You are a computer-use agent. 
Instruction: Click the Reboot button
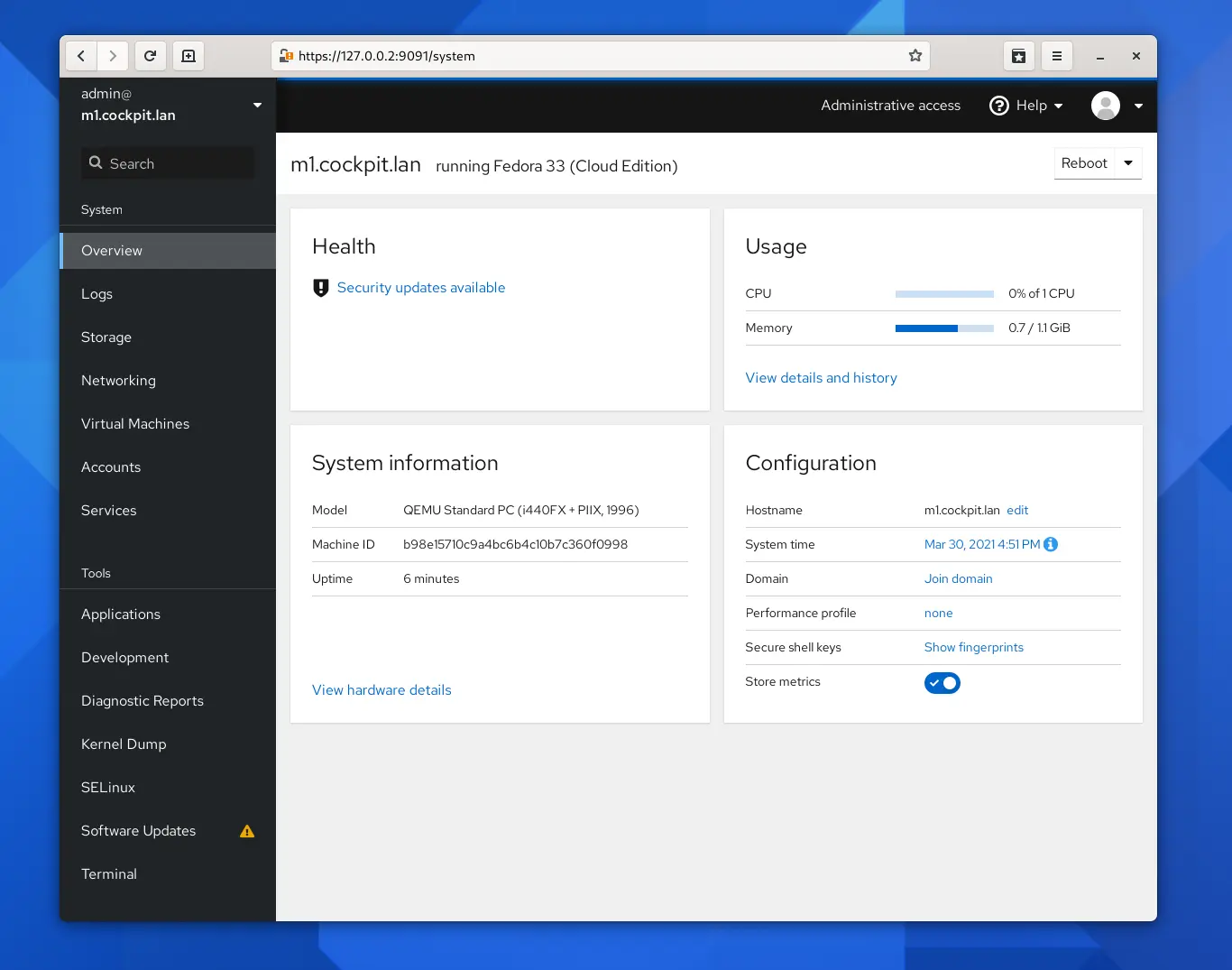click(x=1084, y=163)
